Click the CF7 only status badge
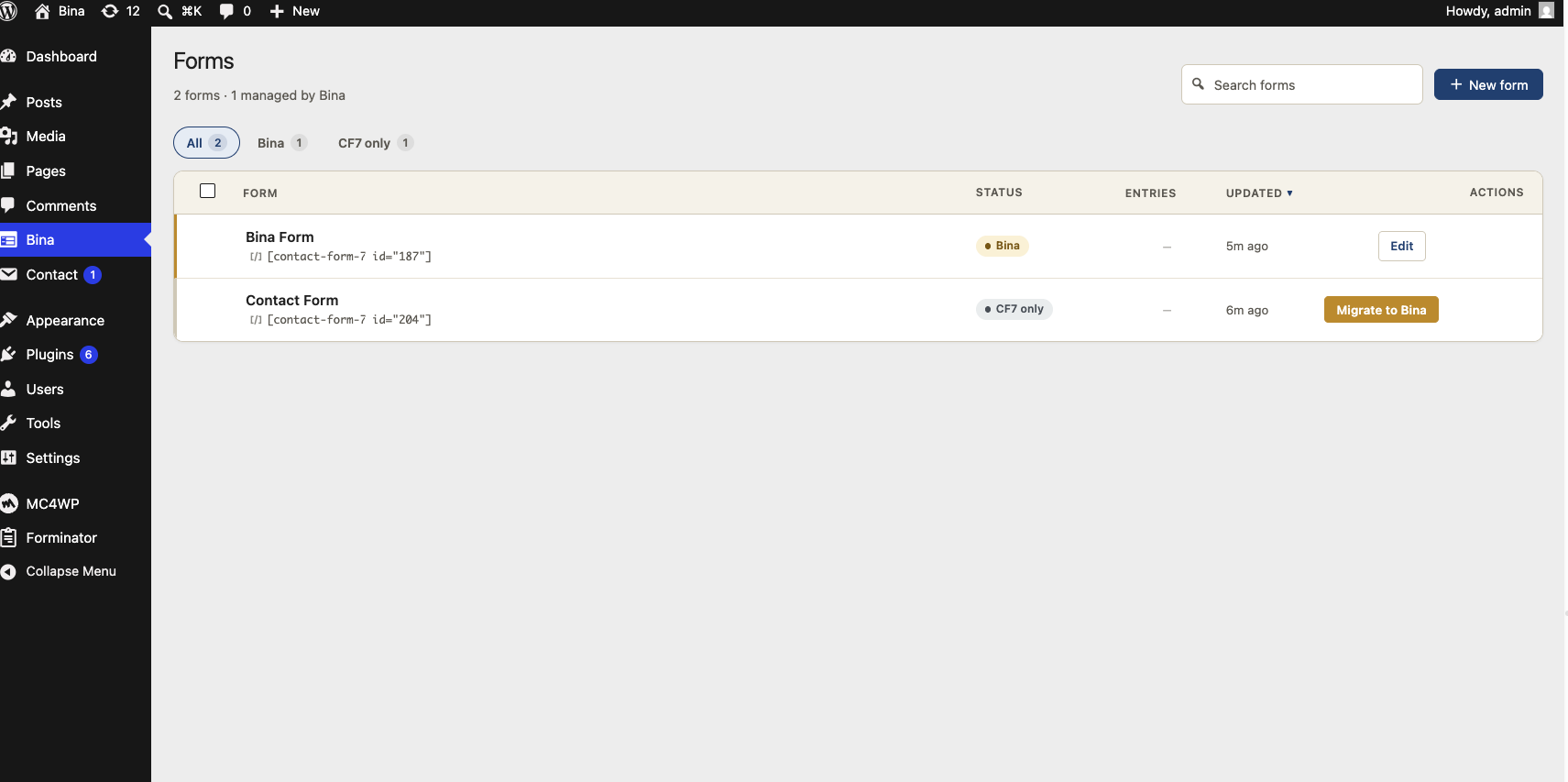The width and height of the screenshot is (1568, 782). (x=1014, y=309)
